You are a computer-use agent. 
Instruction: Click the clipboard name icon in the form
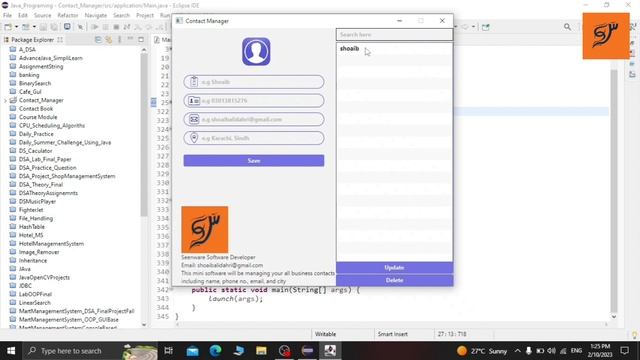pyautogui.click(x=194, y=82)
